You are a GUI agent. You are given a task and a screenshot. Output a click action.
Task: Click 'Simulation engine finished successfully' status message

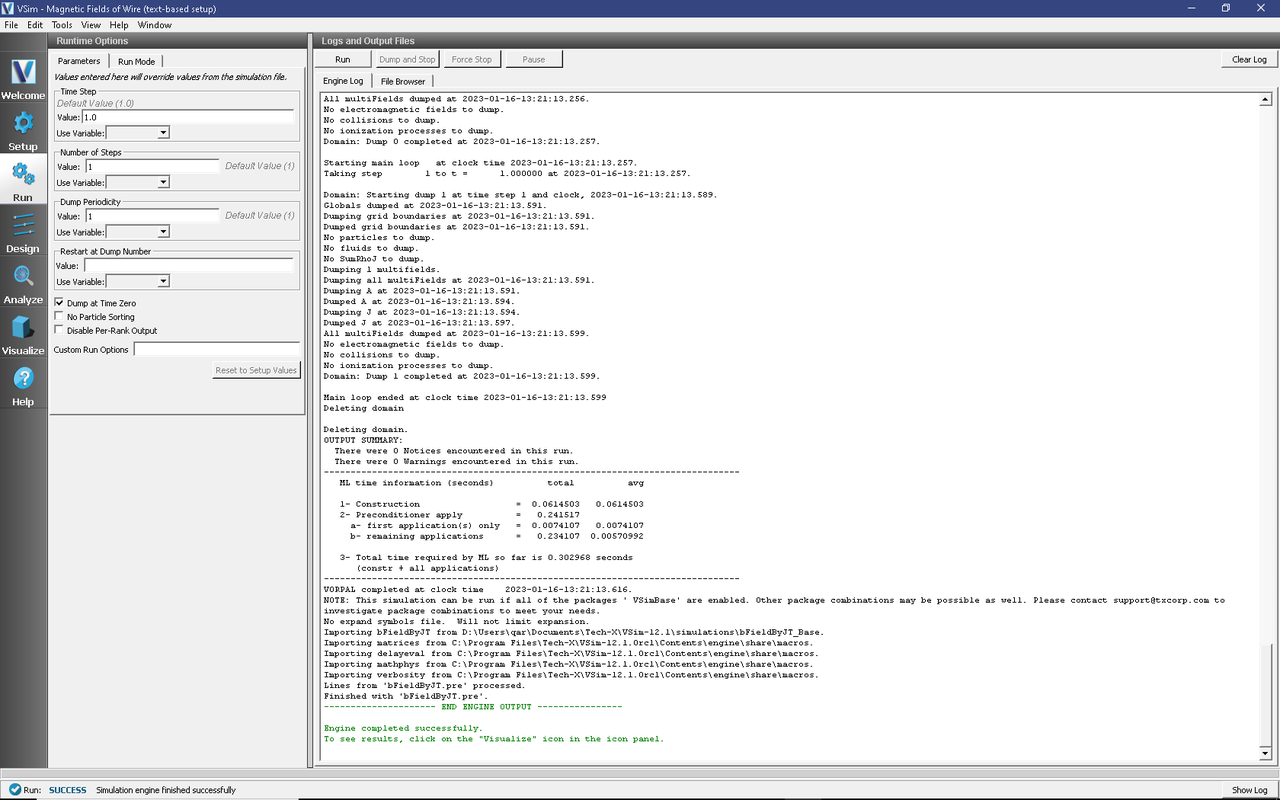pyautogui.click(x=166, y=790)
